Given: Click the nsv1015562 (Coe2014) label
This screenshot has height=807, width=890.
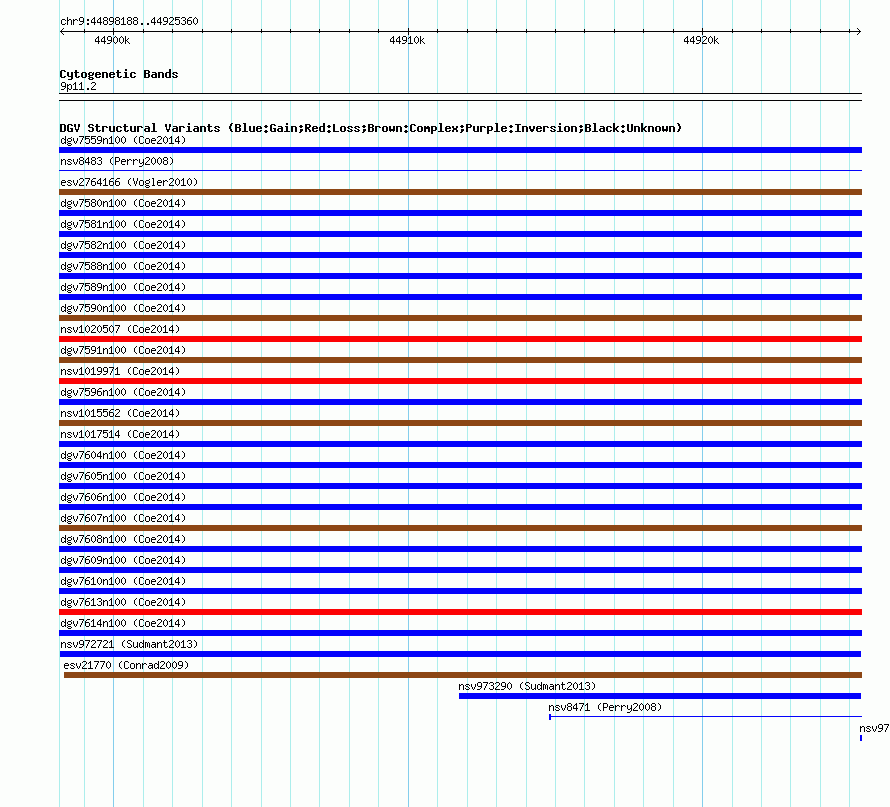Looking at the screenshot, I should (120, 413).
